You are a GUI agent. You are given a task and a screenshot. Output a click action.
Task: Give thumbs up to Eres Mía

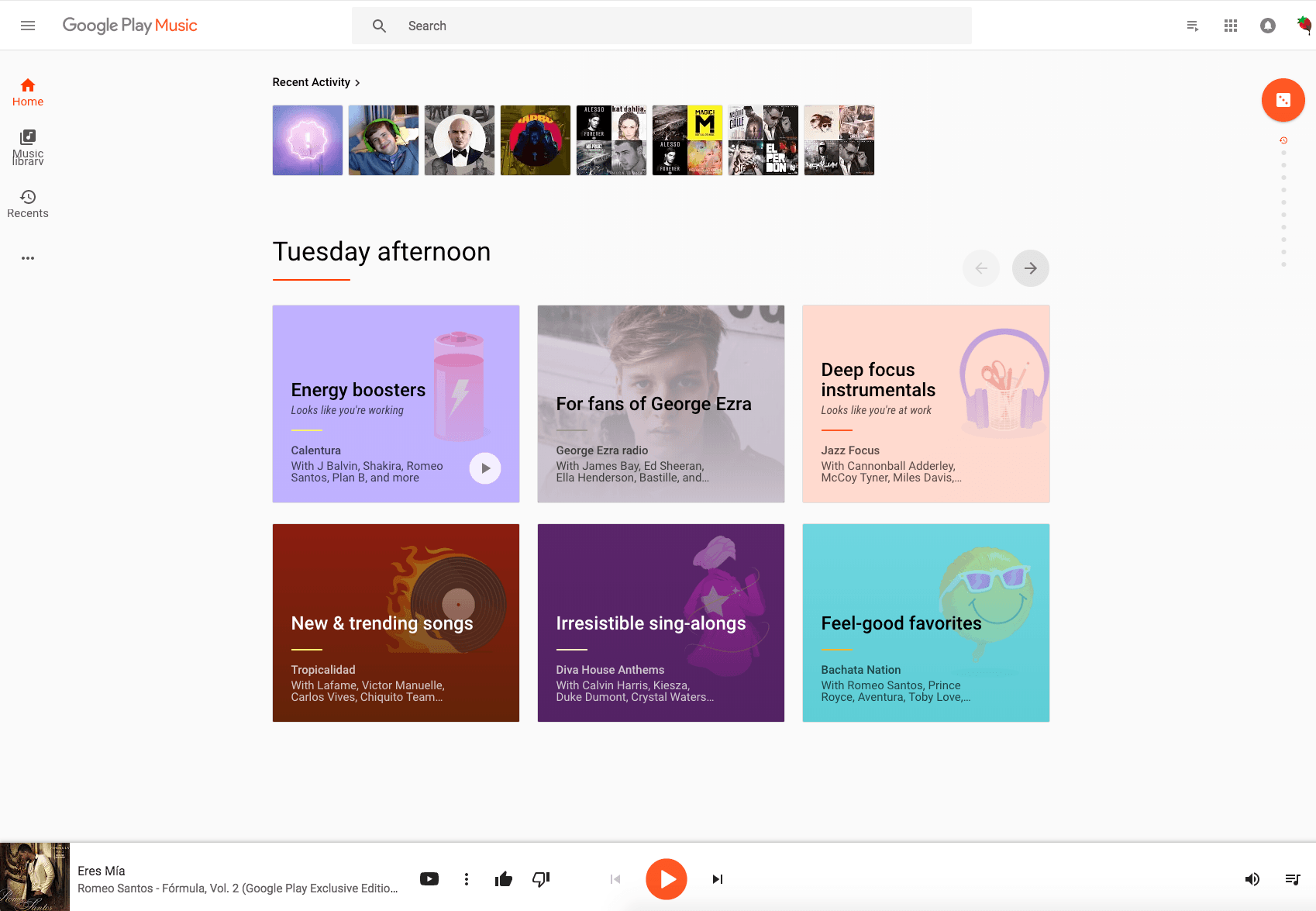504,878
